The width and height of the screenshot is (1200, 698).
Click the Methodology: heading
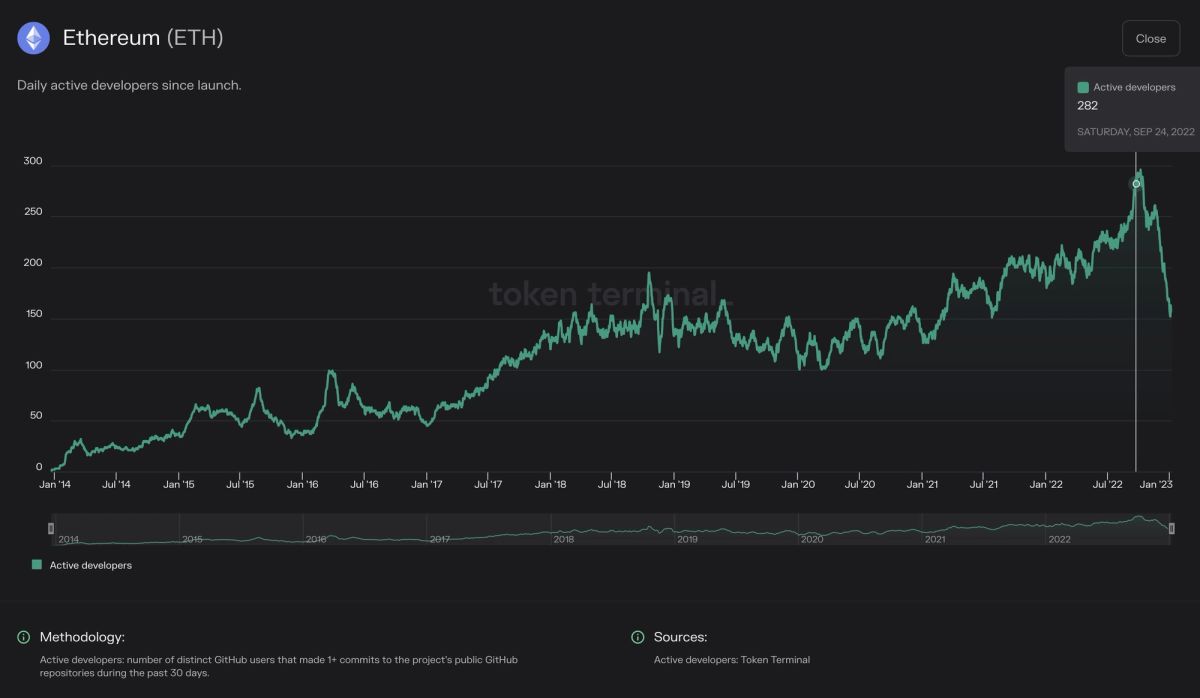tap(82, 637)
